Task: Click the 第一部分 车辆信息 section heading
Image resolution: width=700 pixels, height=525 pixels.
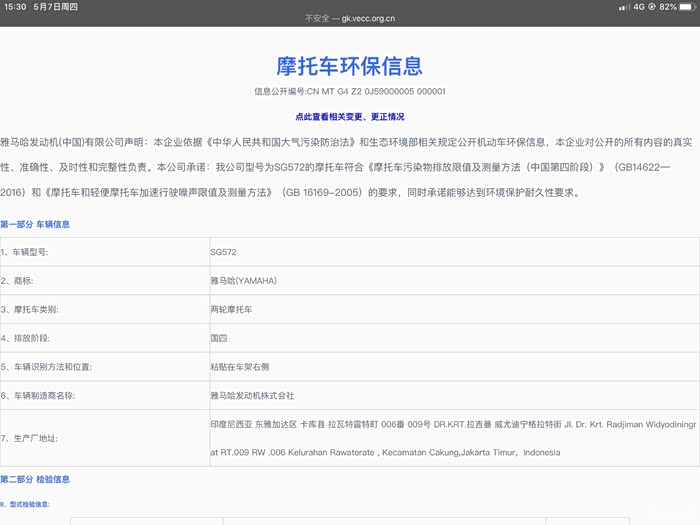Action: click(35, 224)
